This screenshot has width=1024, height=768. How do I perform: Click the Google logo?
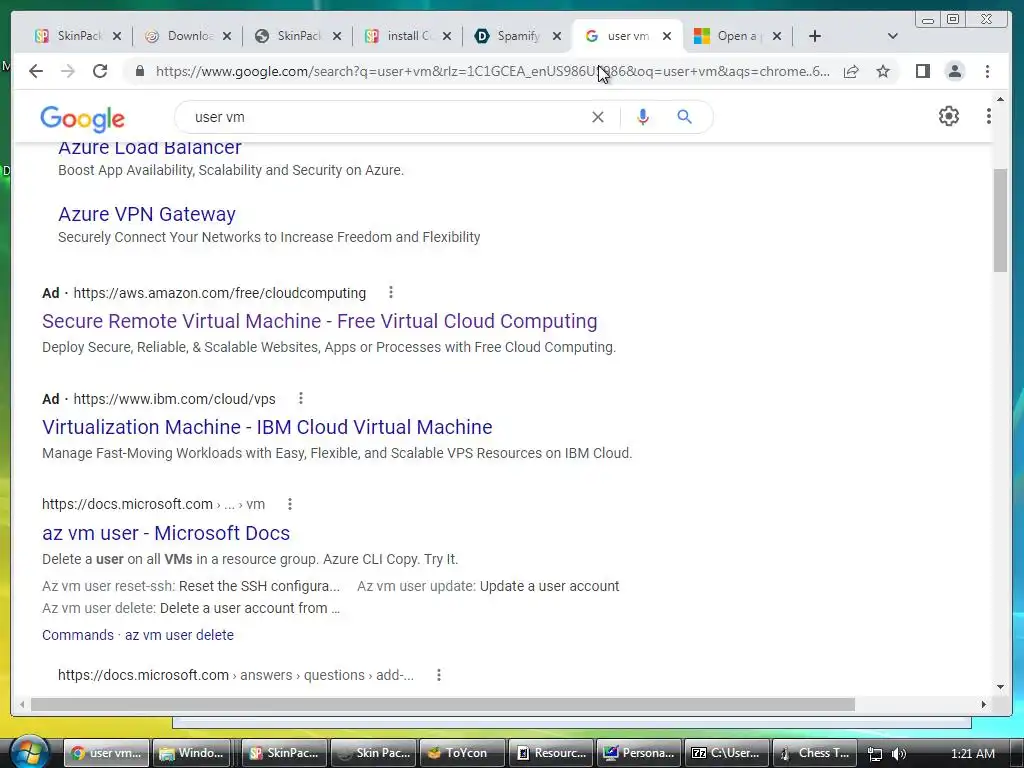coord(82,118)
